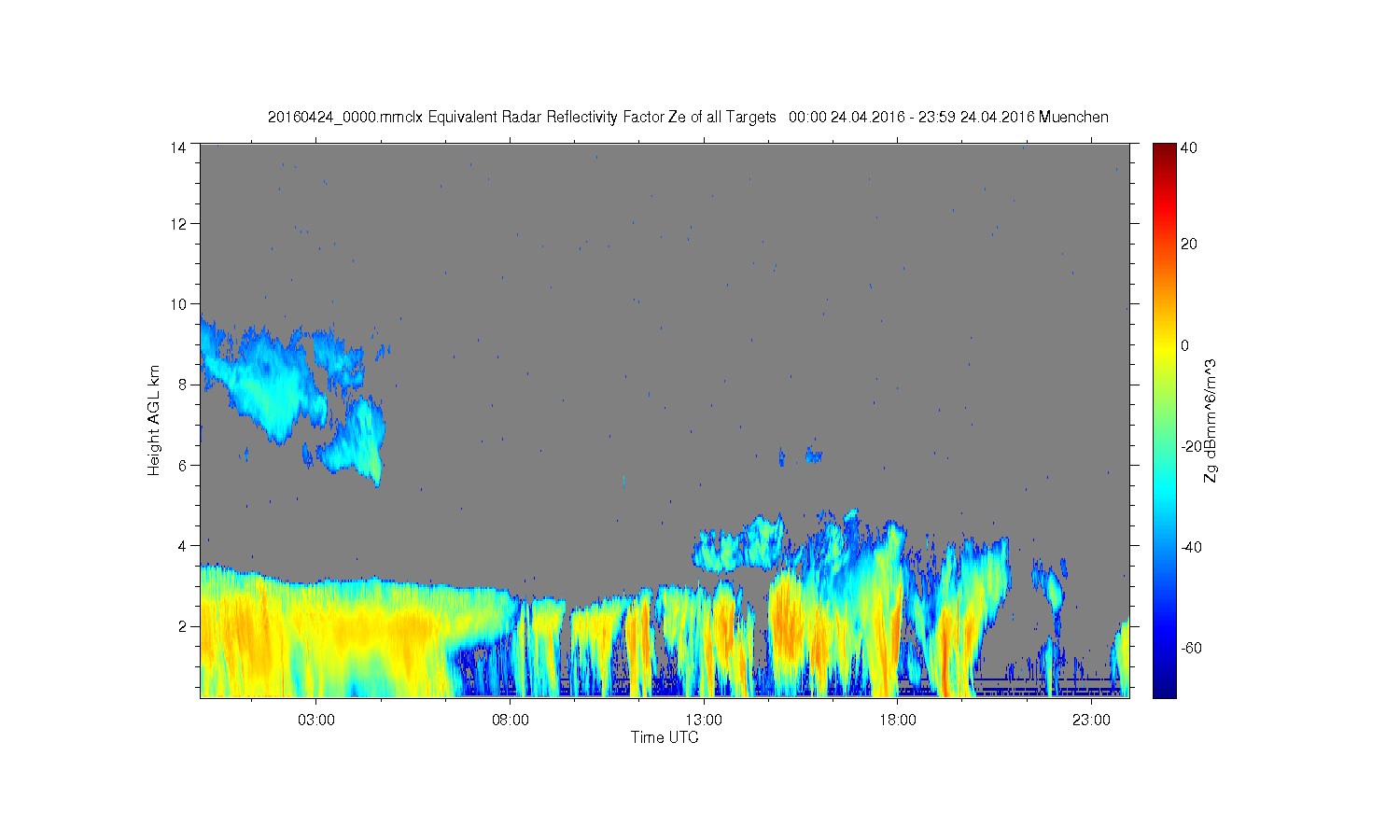1400x840 pixels.
Task: Click the colorbar tick label 40
Action: (x=1189, y=147)
